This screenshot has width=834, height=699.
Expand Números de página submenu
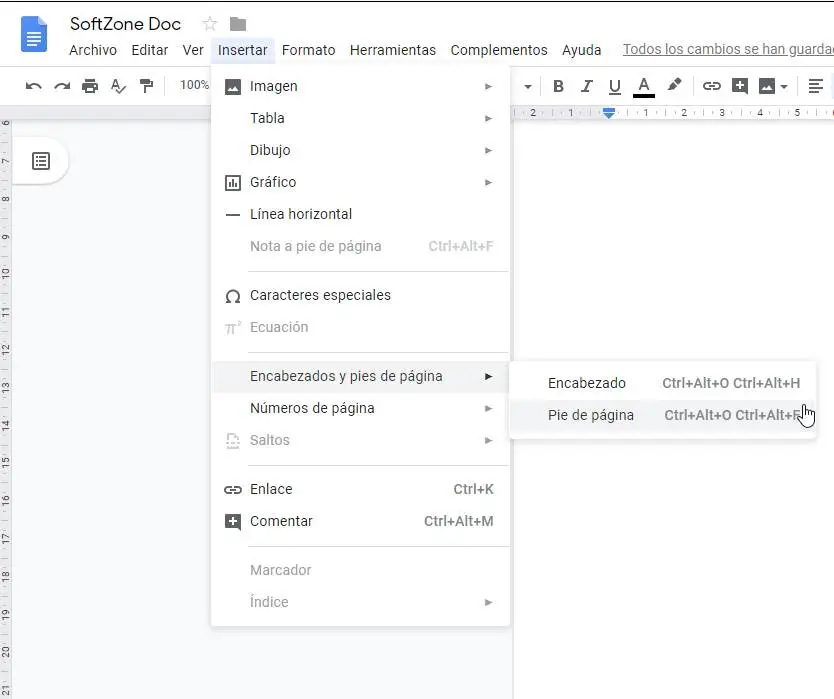[x=360, y=408]
